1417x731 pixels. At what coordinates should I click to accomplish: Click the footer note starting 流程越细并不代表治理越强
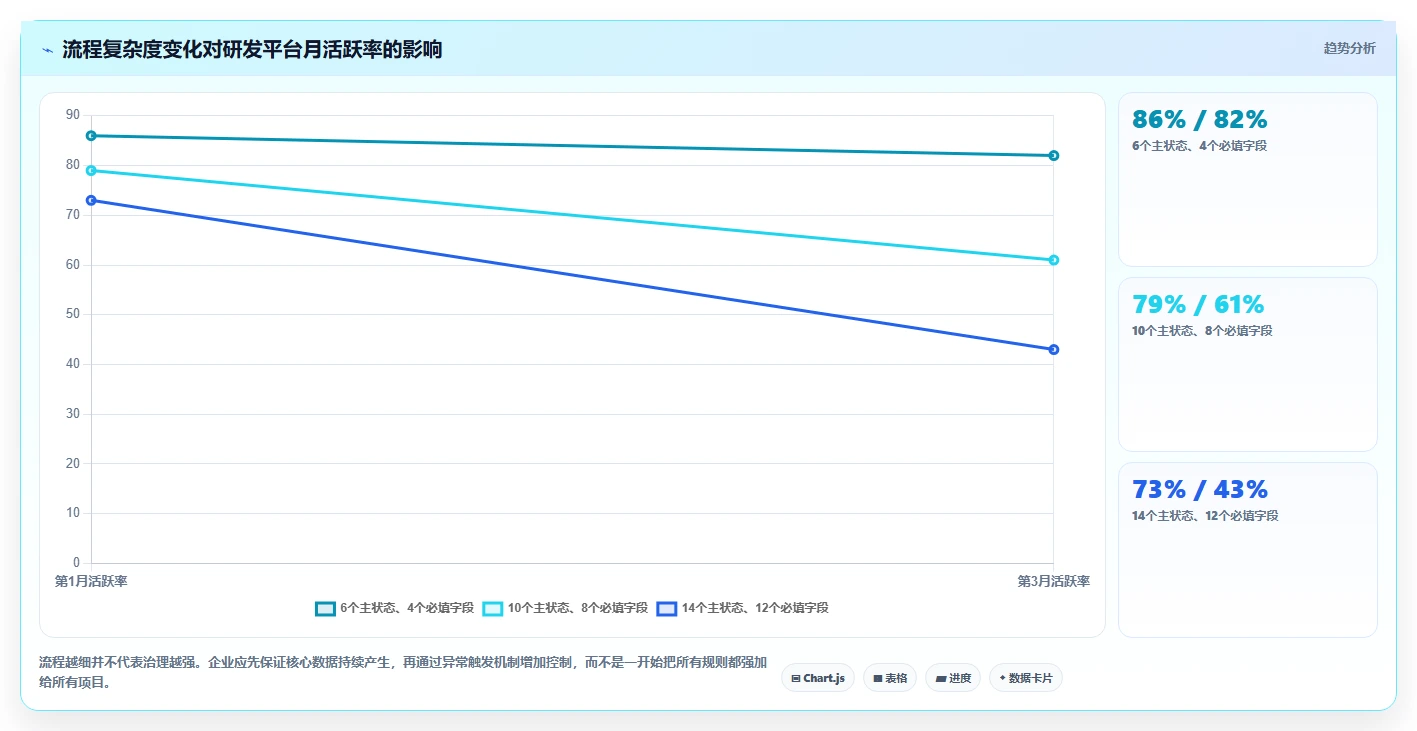[403, 672]
